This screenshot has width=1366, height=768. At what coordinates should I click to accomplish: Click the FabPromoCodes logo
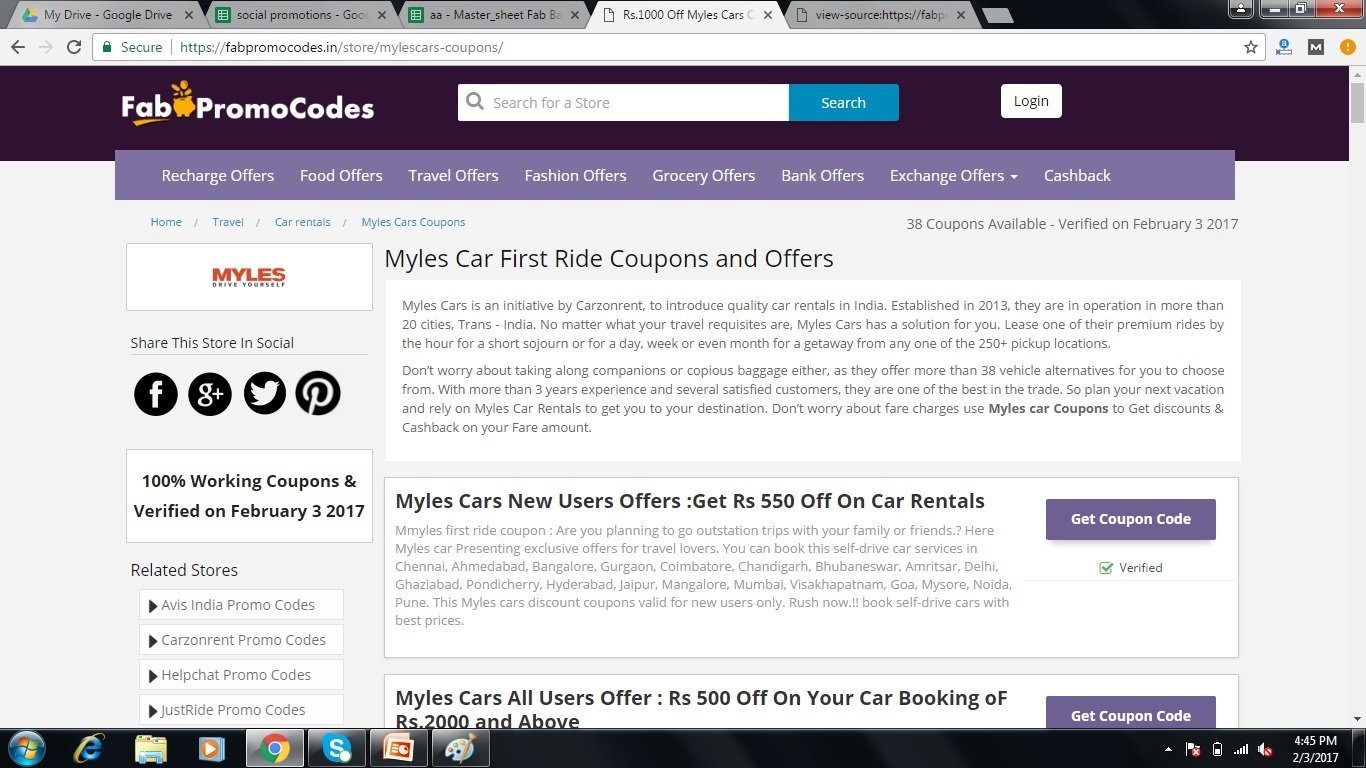tap(248, 104)
